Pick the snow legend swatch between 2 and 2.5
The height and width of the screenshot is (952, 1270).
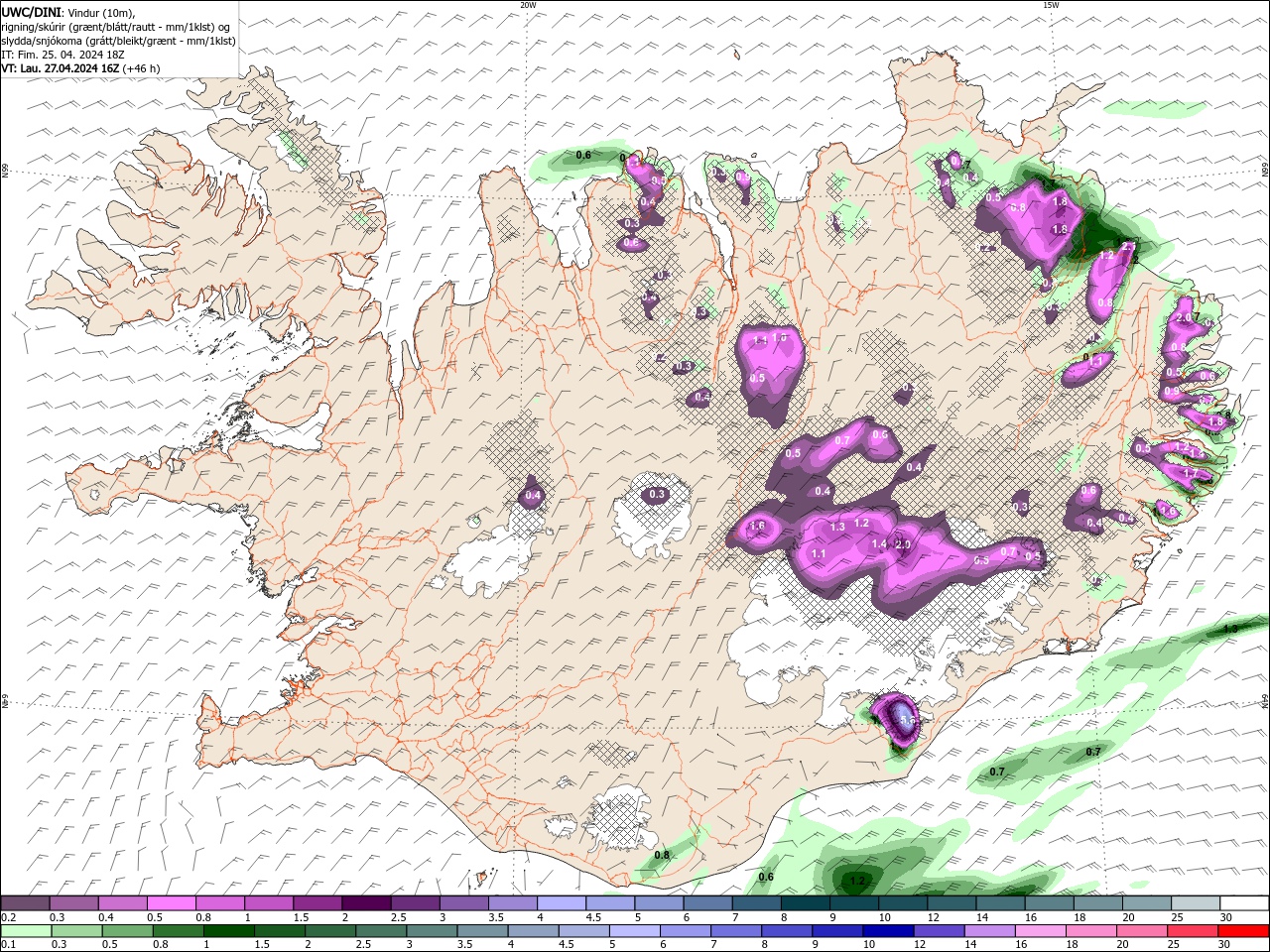366,903
